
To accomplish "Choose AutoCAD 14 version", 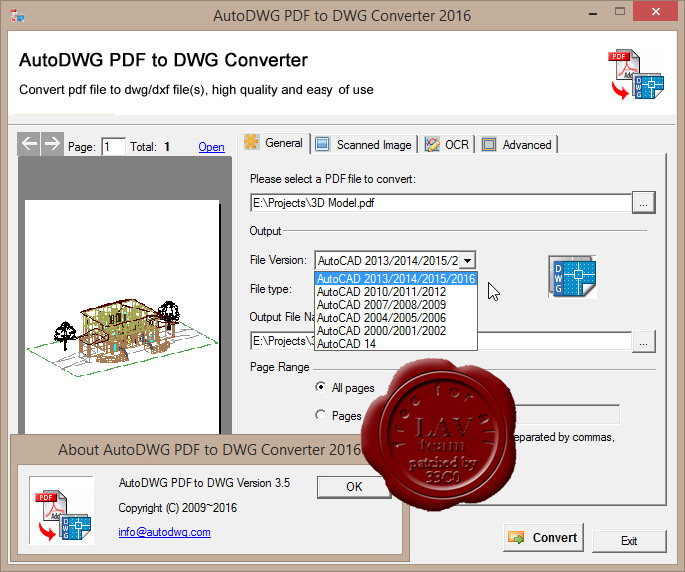I will pos(396,344).
